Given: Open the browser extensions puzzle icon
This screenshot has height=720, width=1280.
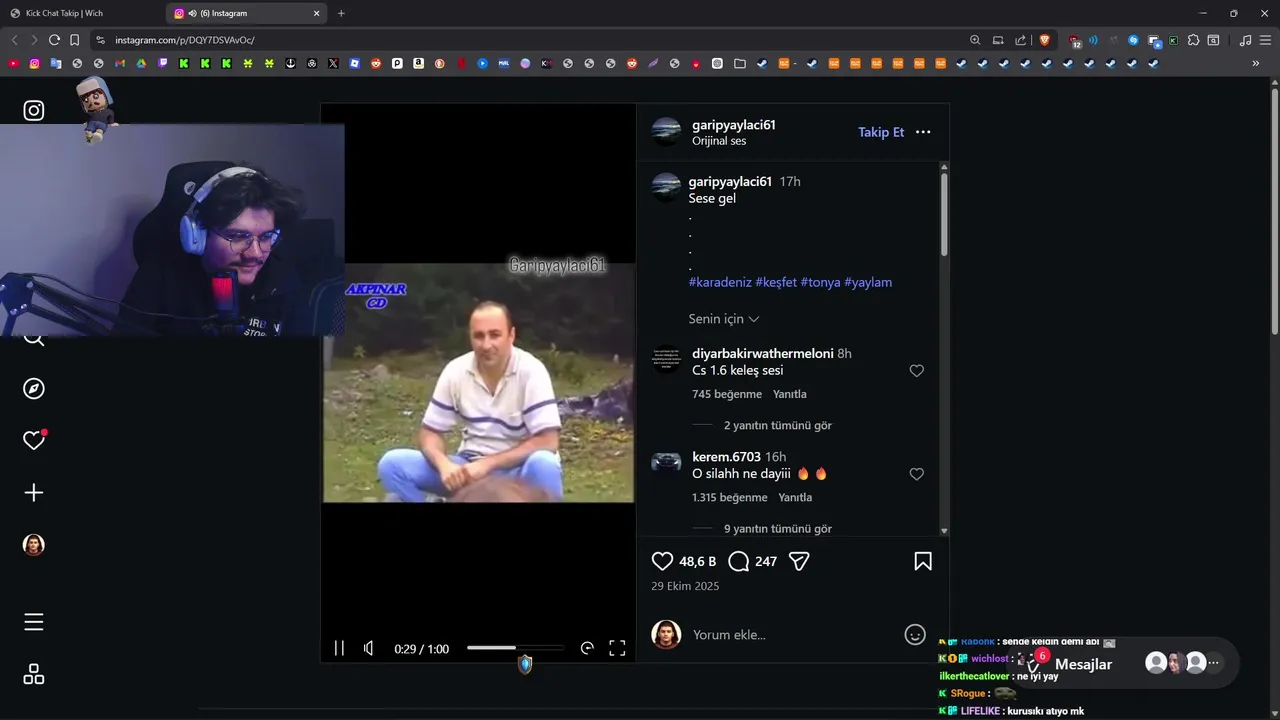Looking at the screenshot, I should point(1193,40).
